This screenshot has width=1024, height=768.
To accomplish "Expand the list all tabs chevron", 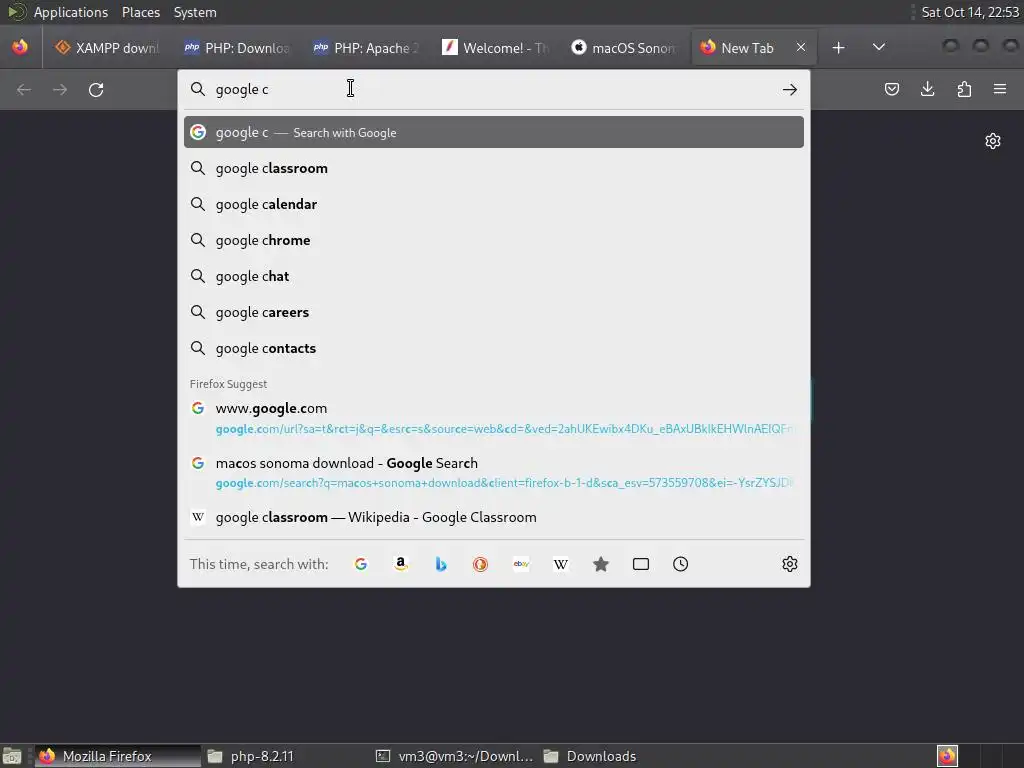I will pos(879,48).
